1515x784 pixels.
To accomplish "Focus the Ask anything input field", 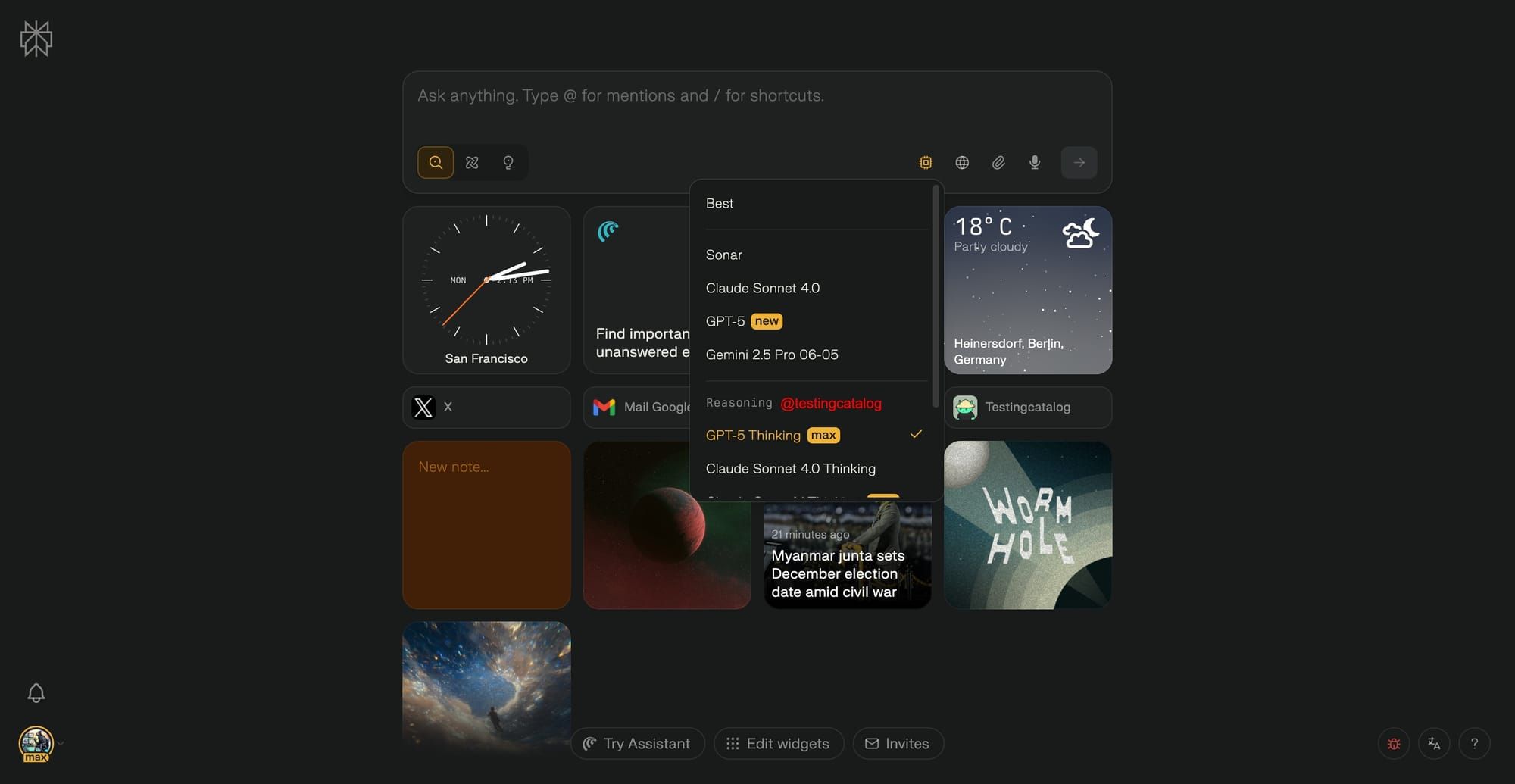I will (x=757, y=96).
